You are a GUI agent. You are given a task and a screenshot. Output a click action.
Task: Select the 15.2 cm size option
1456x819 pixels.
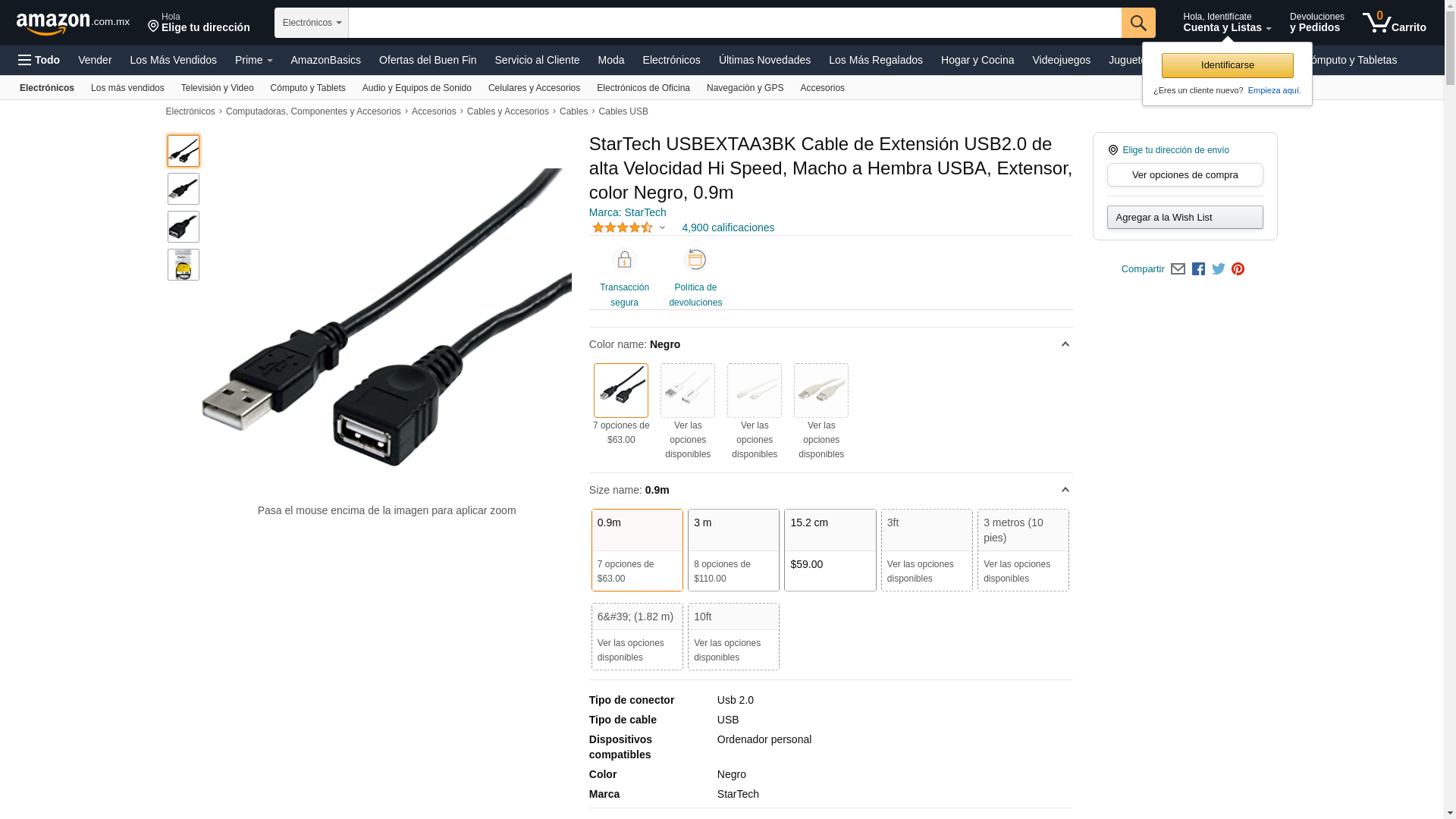tap(830, 550)
